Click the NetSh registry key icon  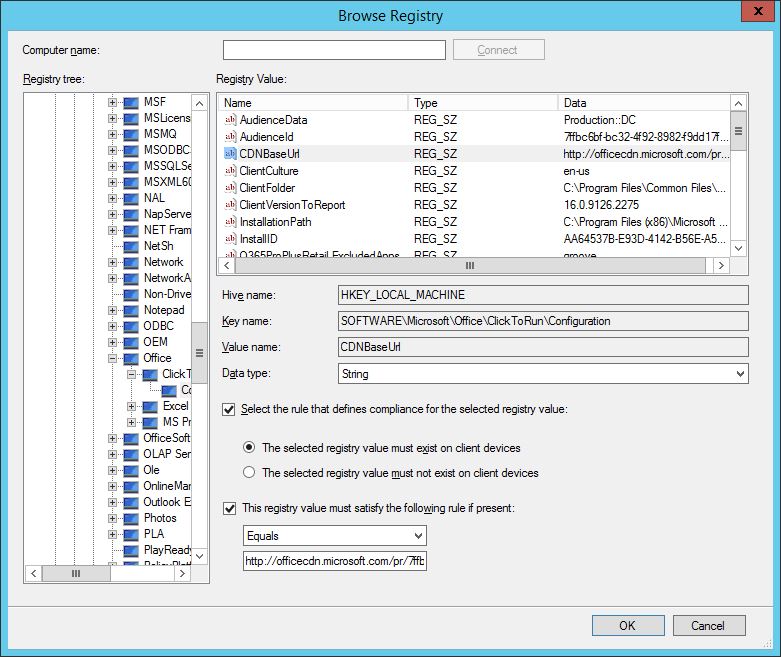coord(131,247)
